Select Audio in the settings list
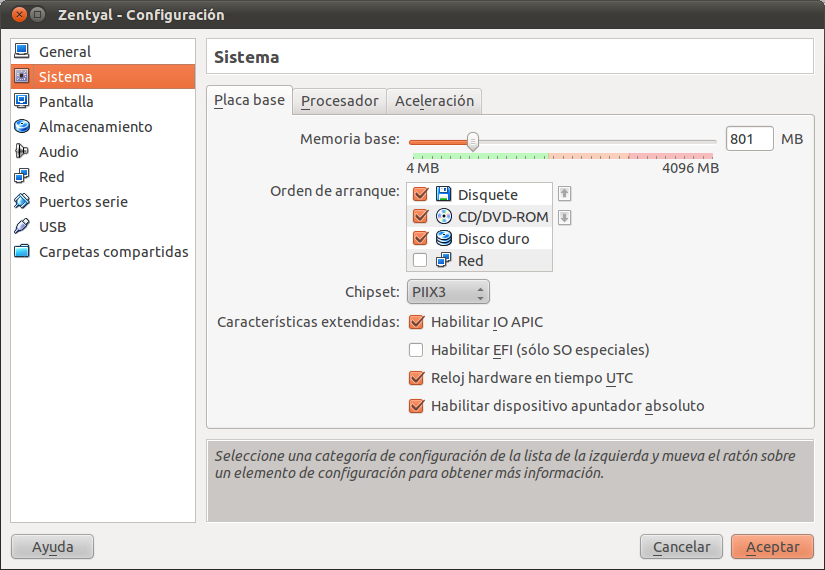Image resolution: width=825 pixels, height=570 pixels. (x=103, y=152)
